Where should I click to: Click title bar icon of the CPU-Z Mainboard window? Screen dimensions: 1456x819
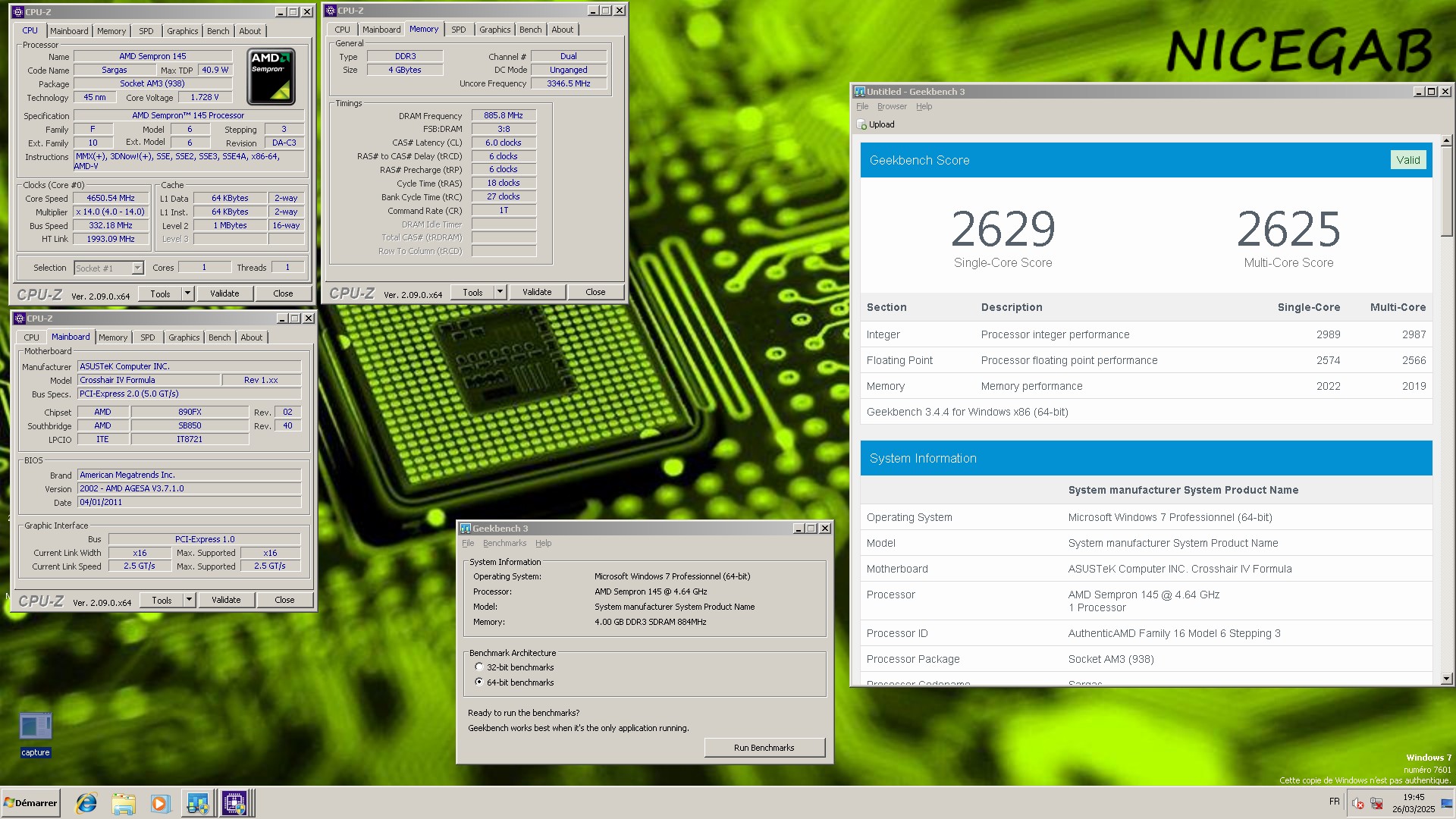[20, 318]
